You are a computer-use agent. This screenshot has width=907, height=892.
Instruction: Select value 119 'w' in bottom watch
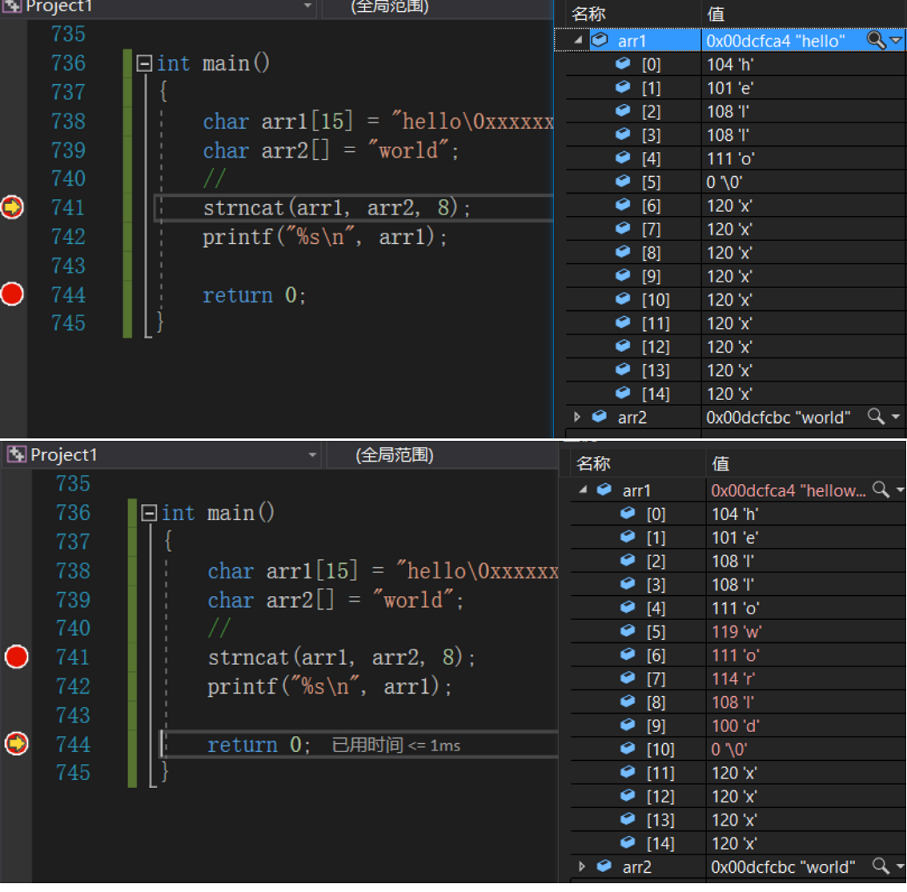pyautogui.click(x=736, y=632)
